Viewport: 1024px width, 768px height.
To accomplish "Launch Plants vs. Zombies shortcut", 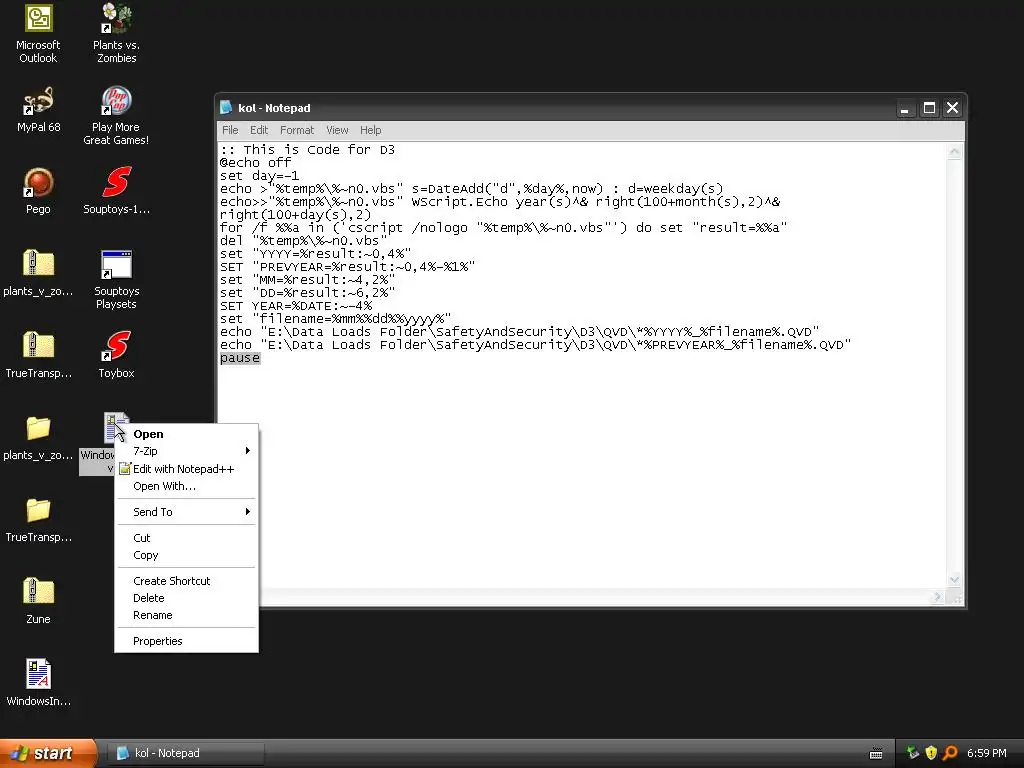I will (116, 34).
